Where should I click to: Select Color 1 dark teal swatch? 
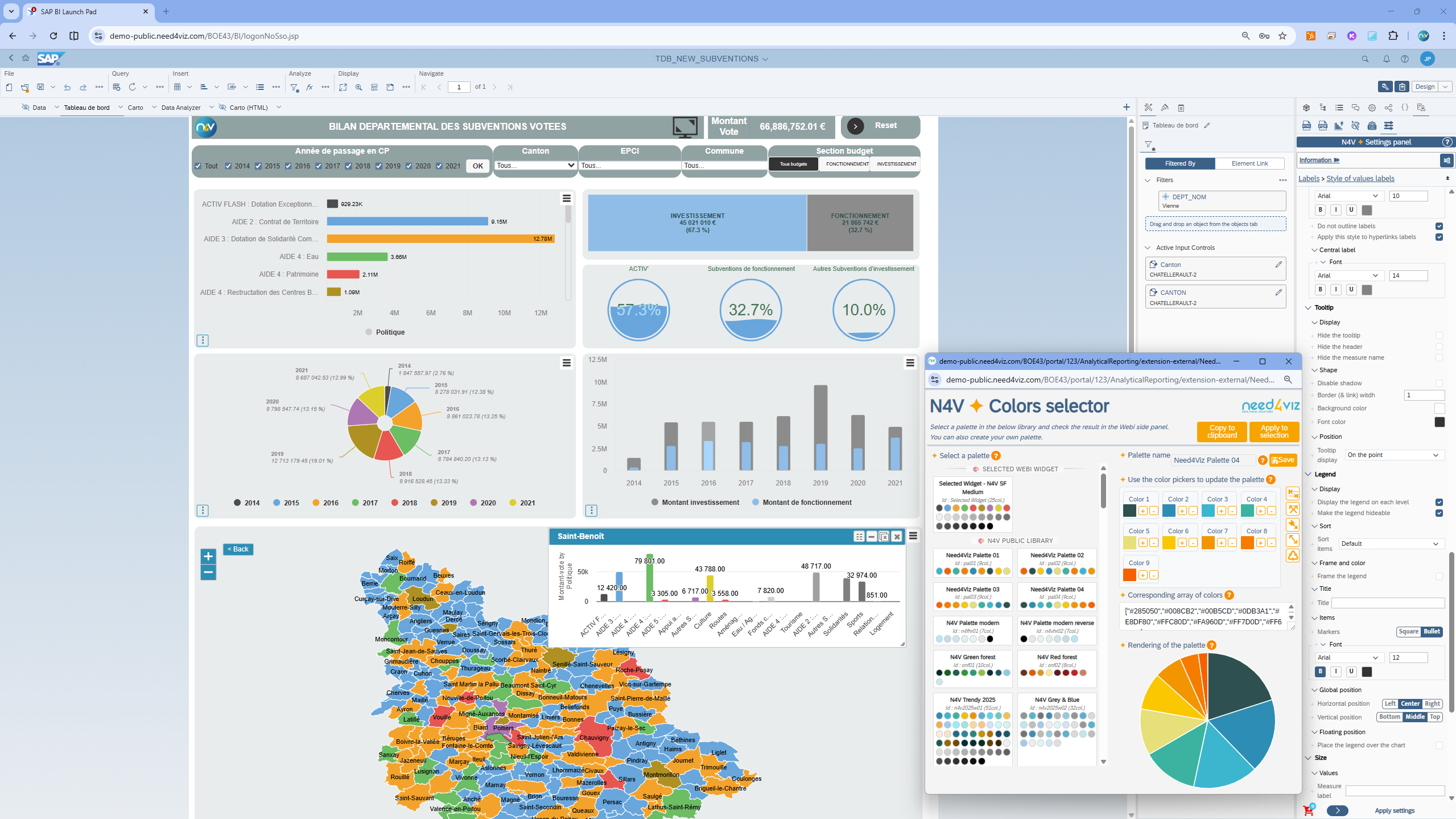(x=1130, y=511)
